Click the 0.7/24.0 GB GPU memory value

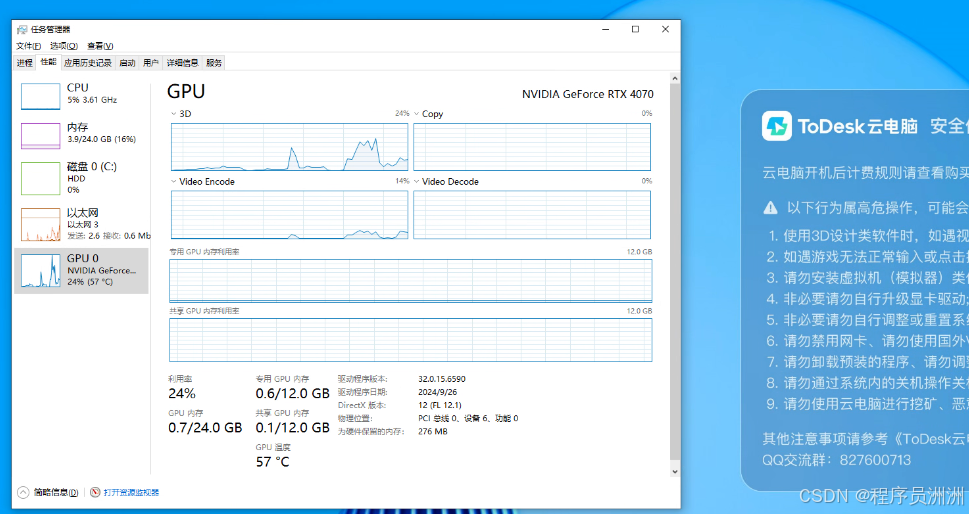point(205,428)
